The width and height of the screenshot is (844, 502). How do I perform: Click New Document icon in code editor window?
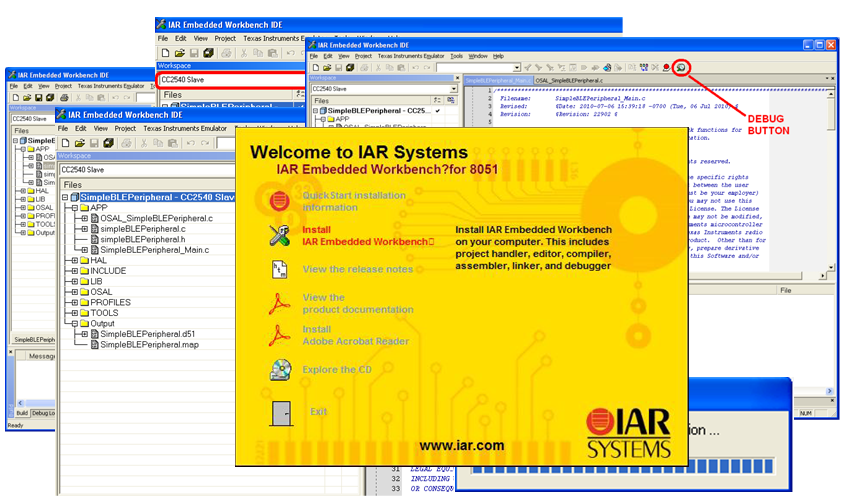[316, 68]
